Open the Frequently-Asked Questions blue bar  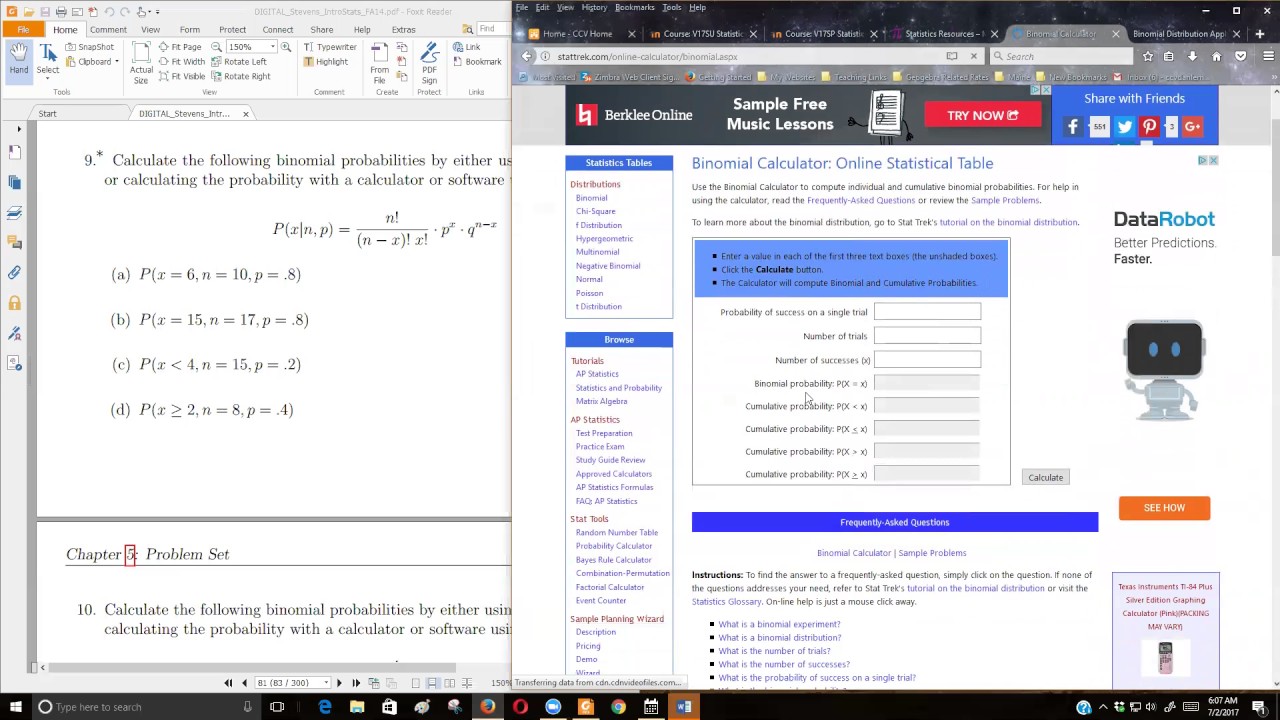coord(895,522)
